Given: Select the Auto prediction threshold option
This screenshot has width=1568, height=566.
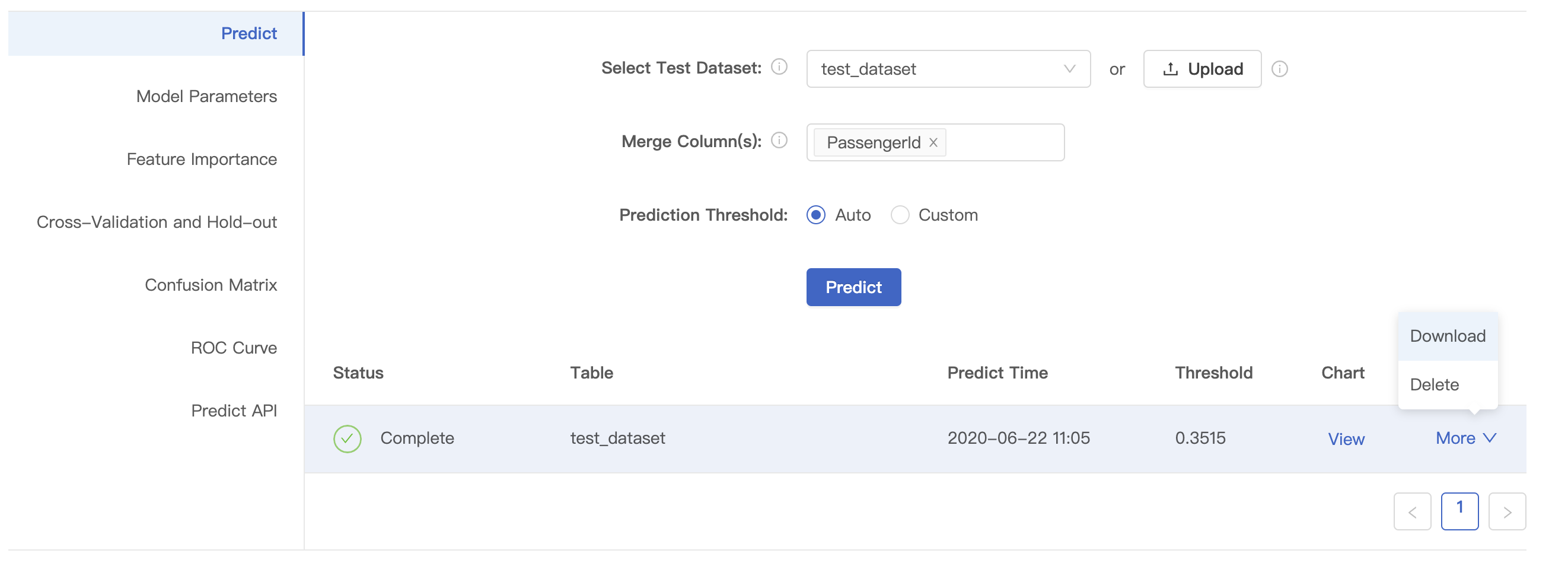Looking at the screenshot, I should (816, 215).
